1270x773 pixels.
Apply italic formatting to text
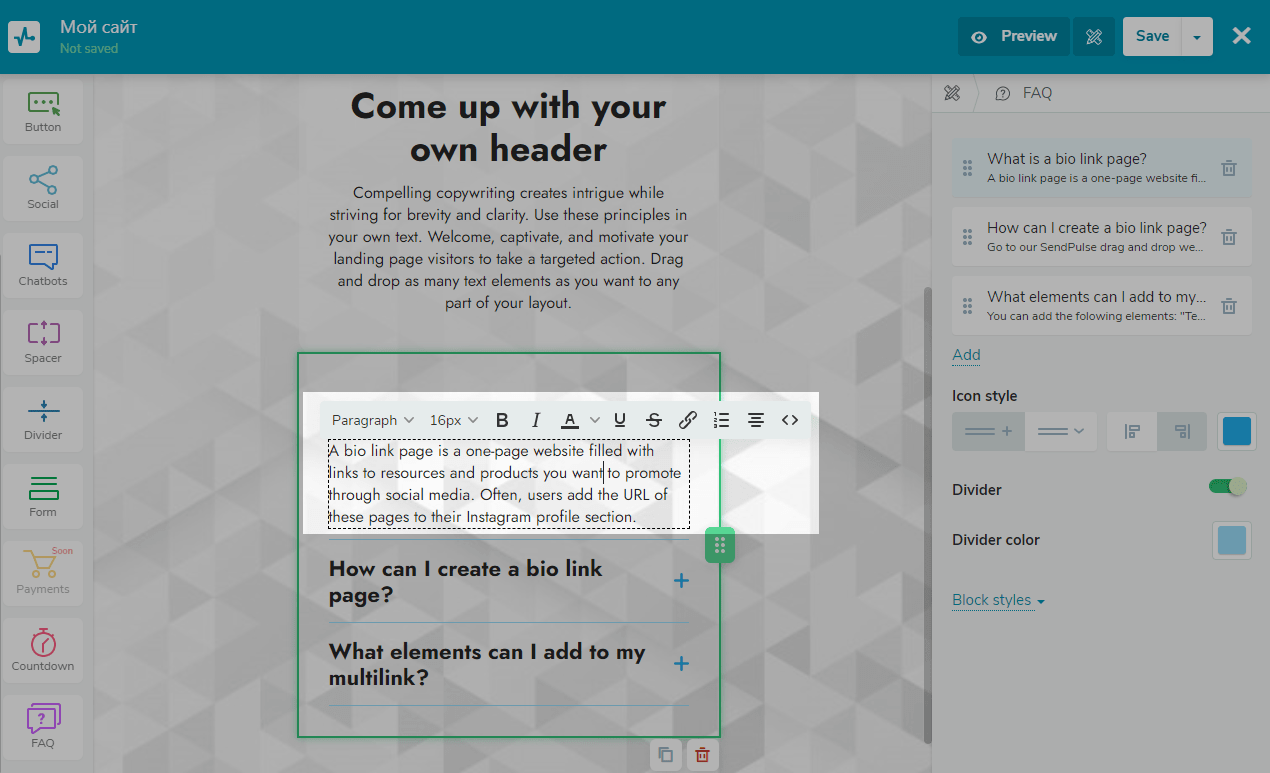tap(535, 420)
